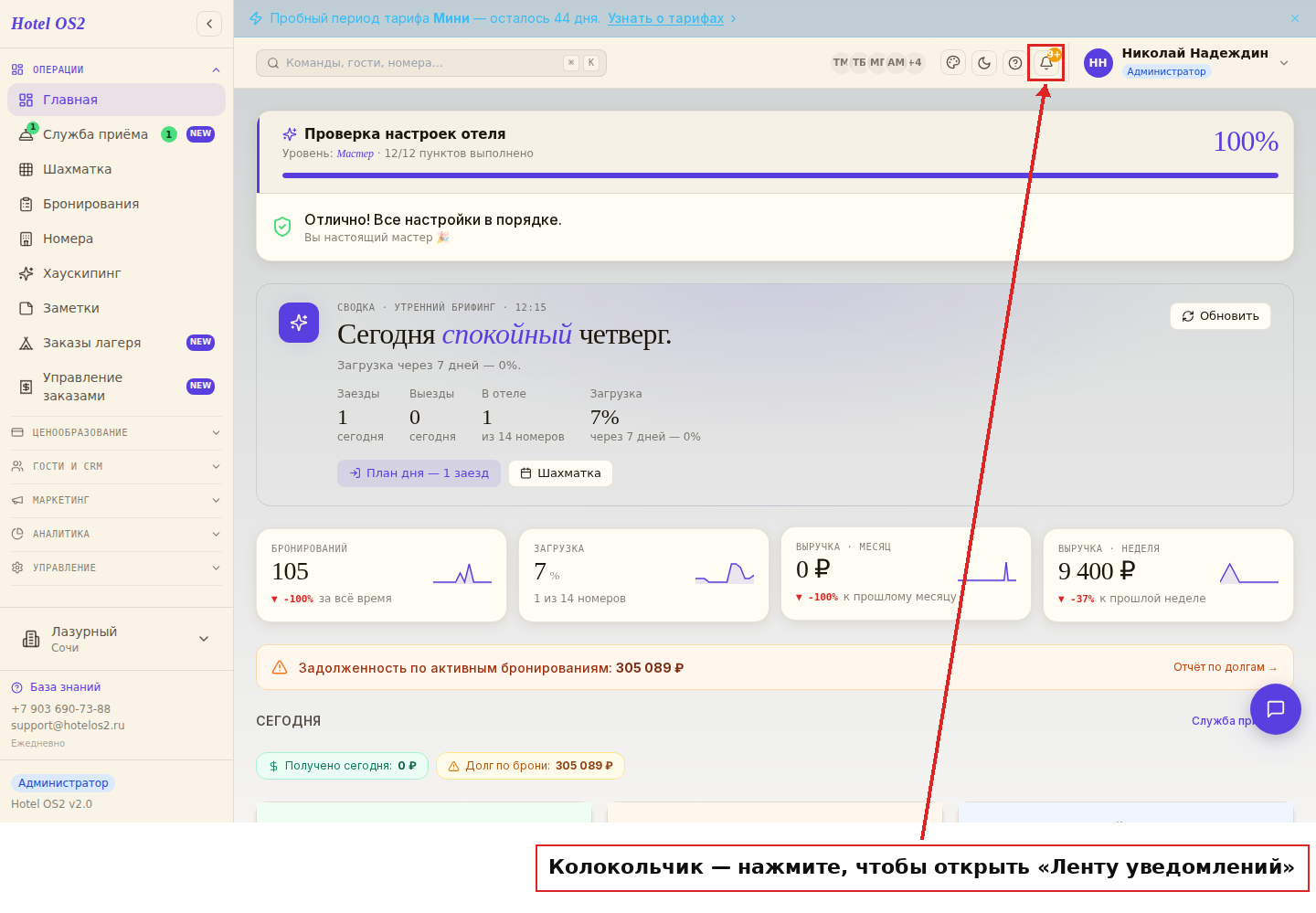Click the Получено сегодня: 0 ₽ chip
1316x913 pixels.
[342, 766]
